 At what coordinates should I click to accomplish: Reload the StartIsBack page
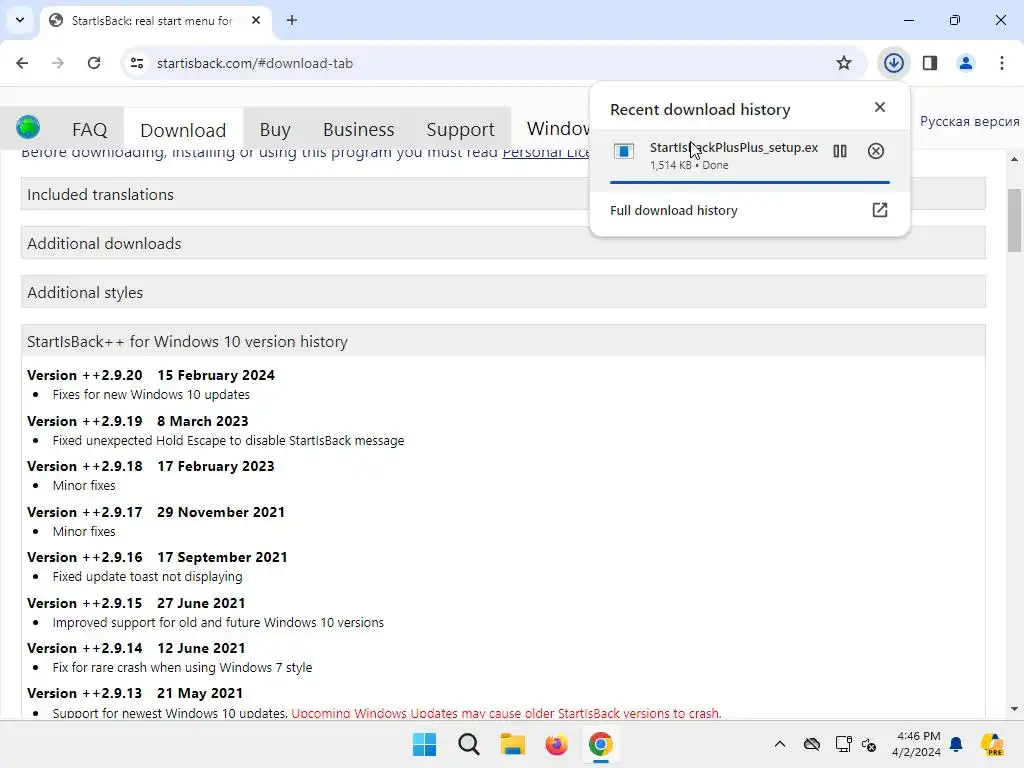pos(94,63)
